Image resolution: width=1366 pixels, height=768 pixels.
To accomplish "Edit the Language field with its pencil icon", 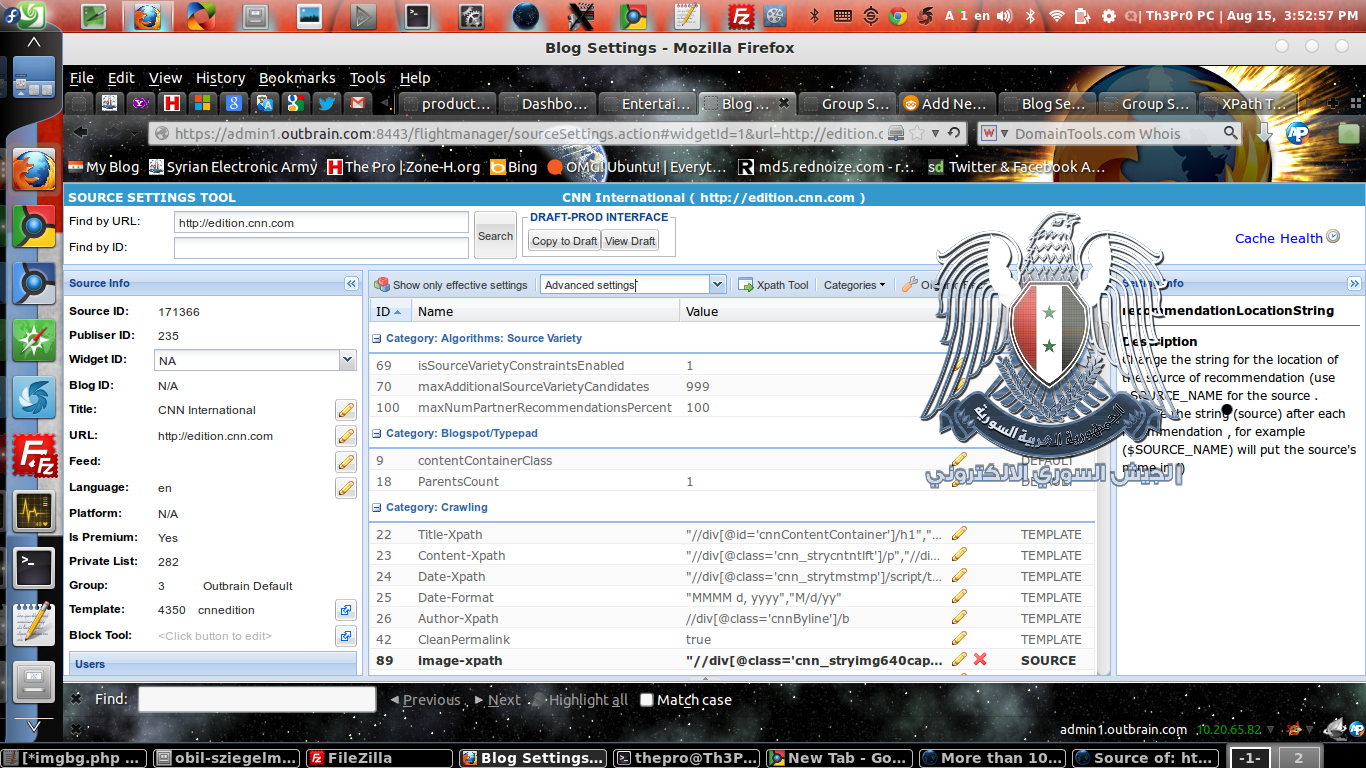I will click(345, 488).
